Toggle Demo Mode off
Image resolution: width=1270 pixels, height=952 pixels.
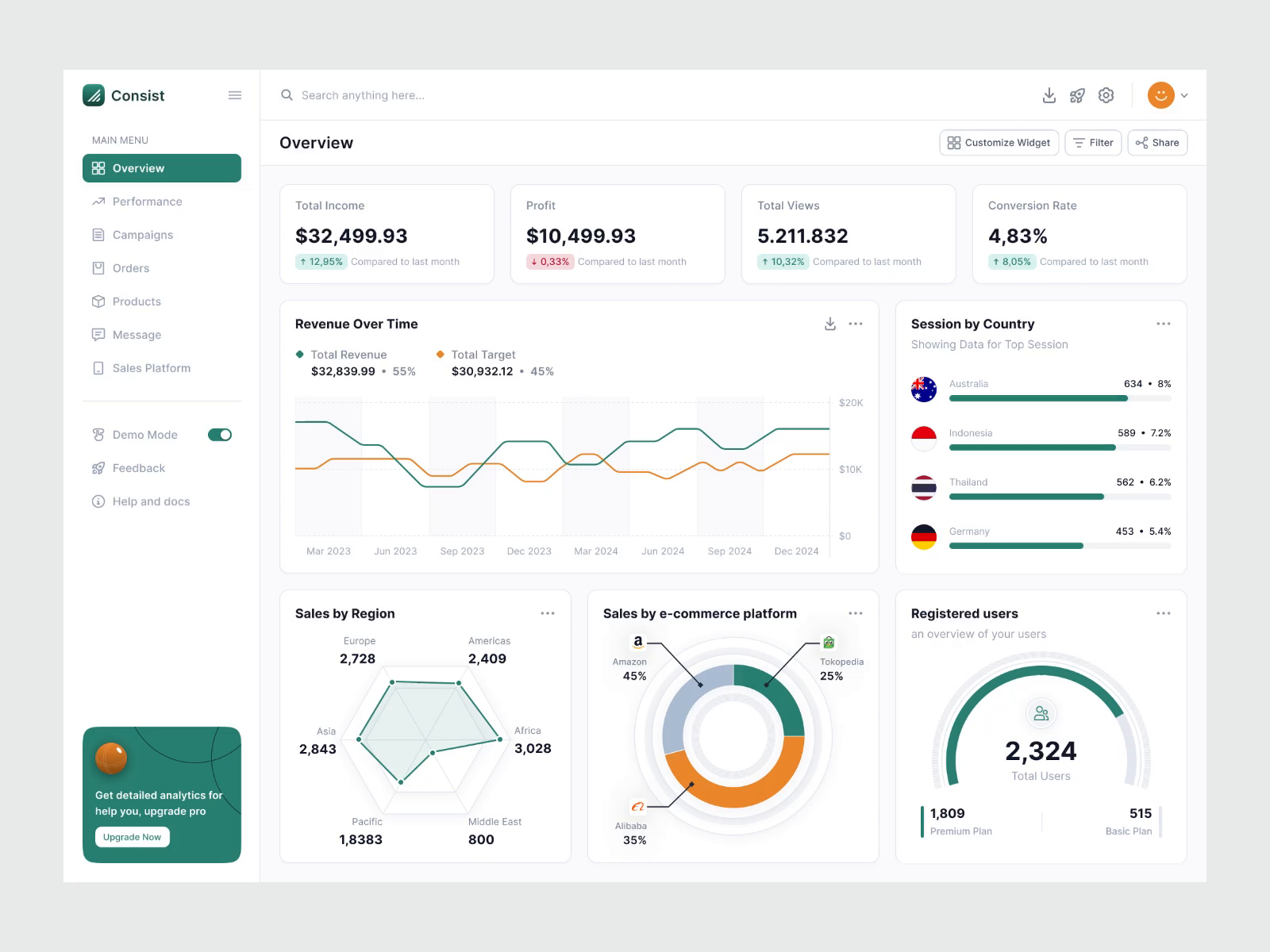[x=219, y=435]
